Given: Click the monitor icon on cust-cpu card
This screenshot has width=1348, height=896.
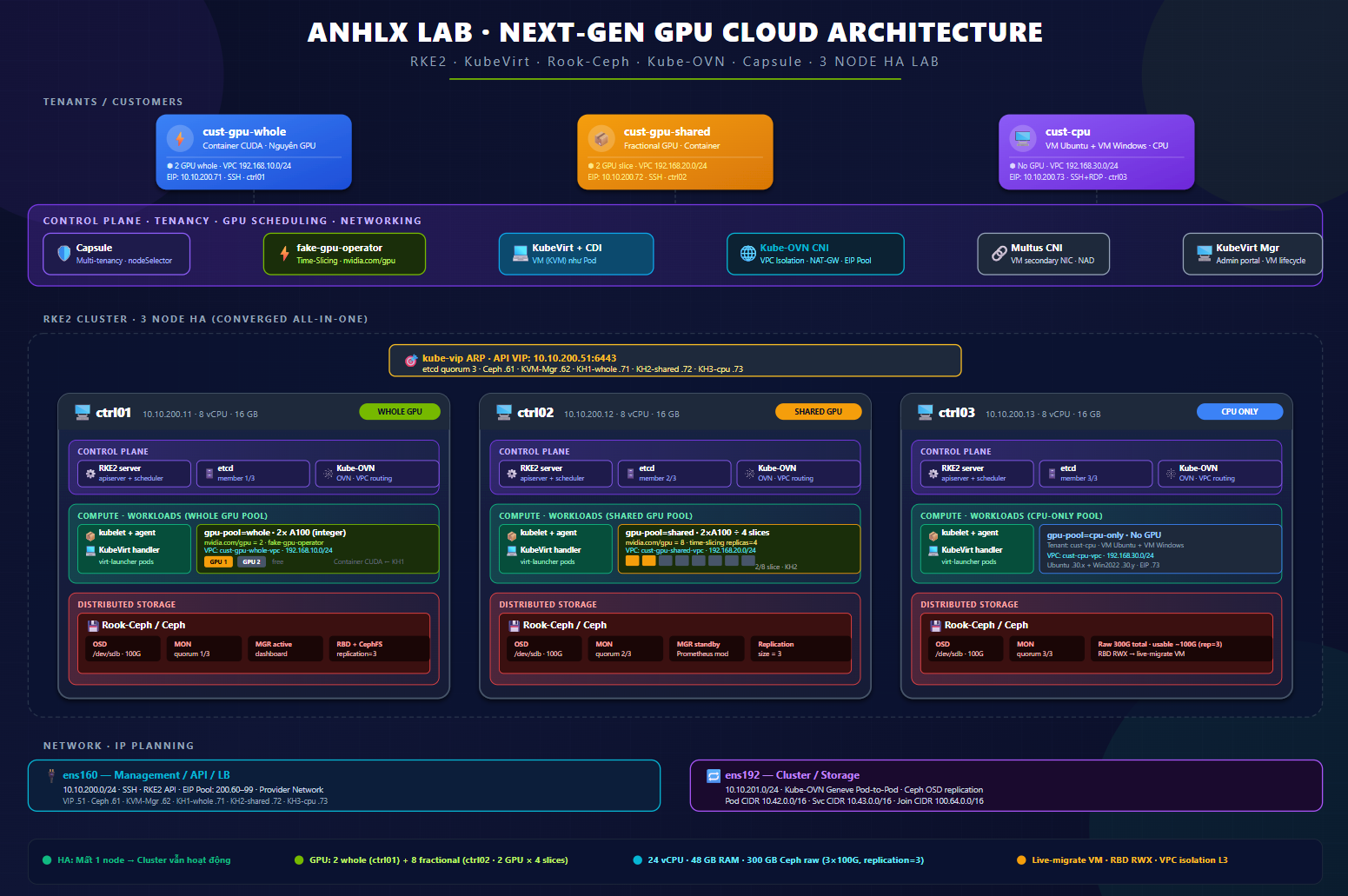Looking at the screenshot, I should pyautogui.click(x=1023, y=138).
